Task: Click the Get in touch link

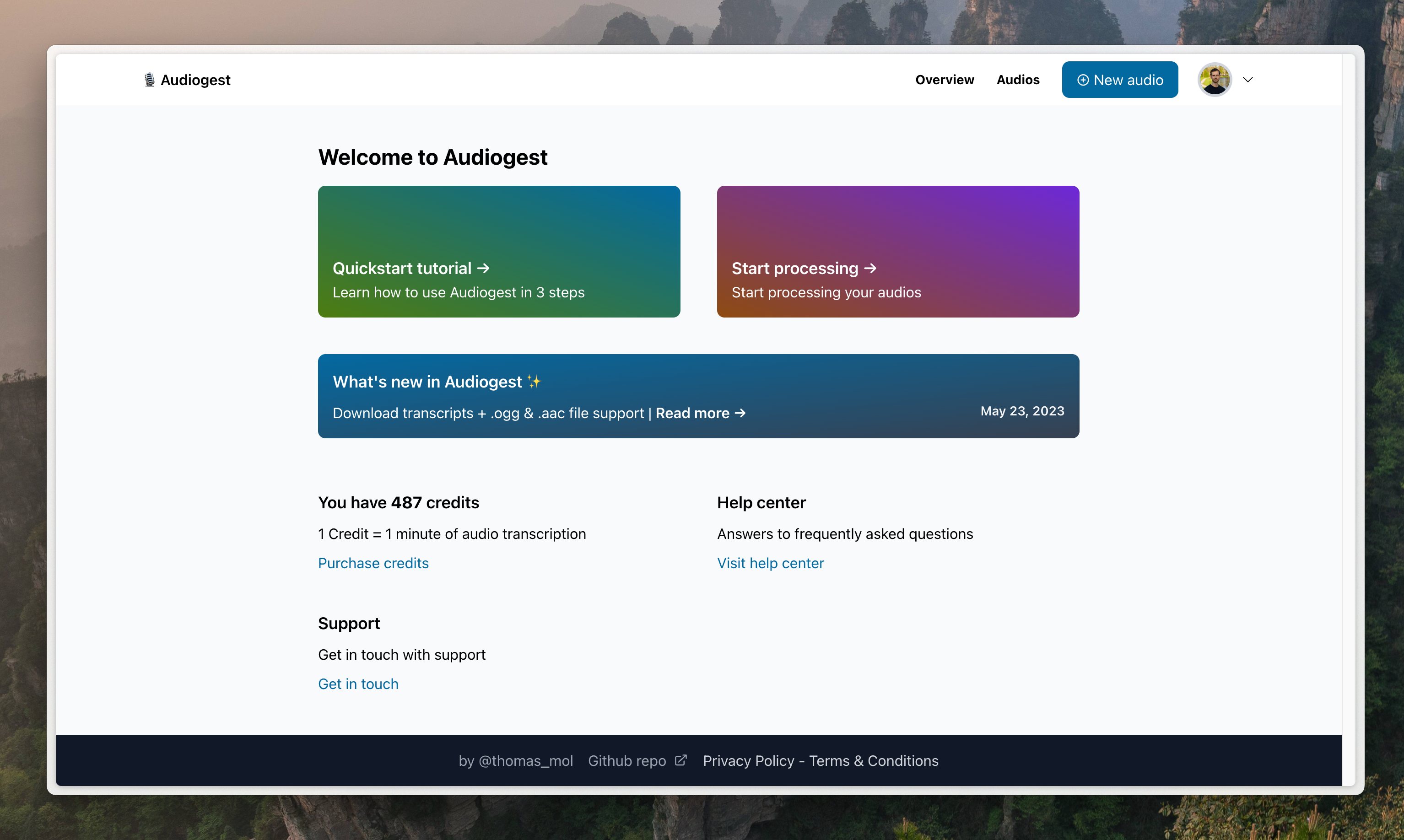Action: coord(358,684)
